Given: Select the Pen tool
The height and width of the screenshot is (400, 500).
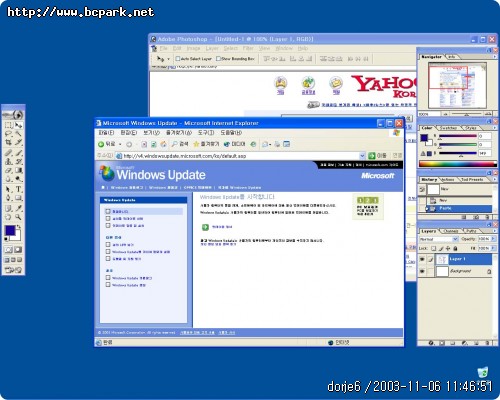Looking at the screenshot, I should [x=8, y=198].
